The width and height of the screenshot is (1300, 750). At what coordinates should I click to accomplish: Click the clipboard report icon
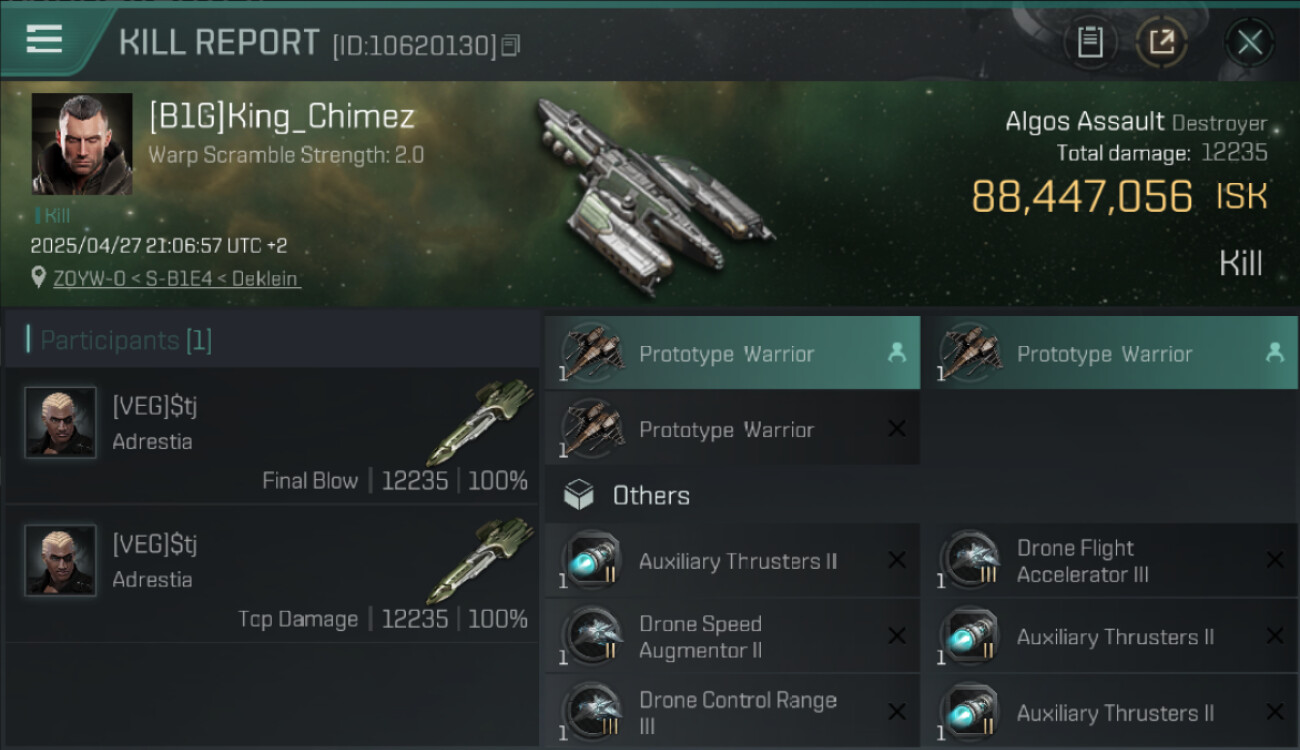tap(1090, 43)
